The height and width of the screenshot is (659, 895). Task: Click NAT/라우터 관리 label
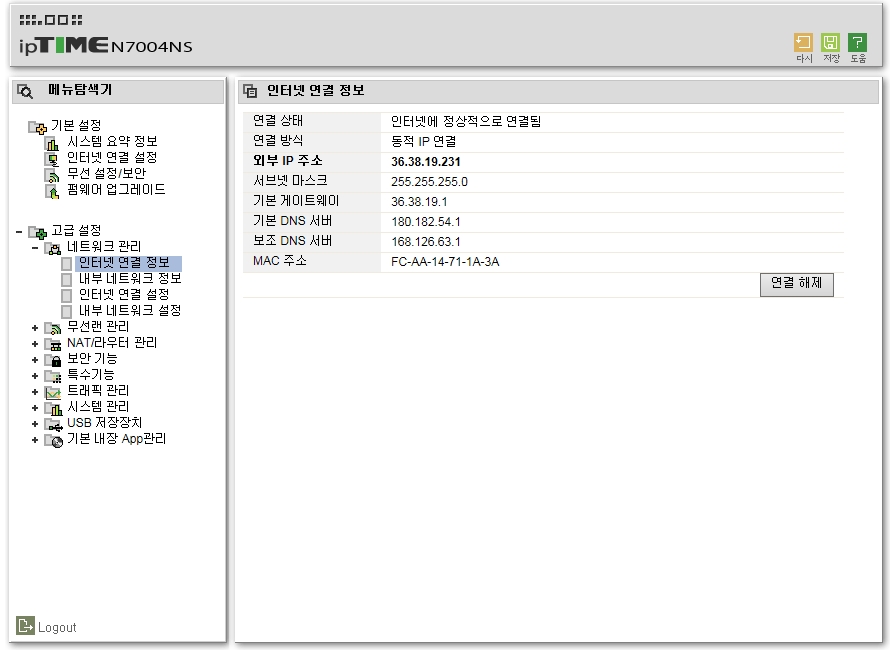[112, 342]
